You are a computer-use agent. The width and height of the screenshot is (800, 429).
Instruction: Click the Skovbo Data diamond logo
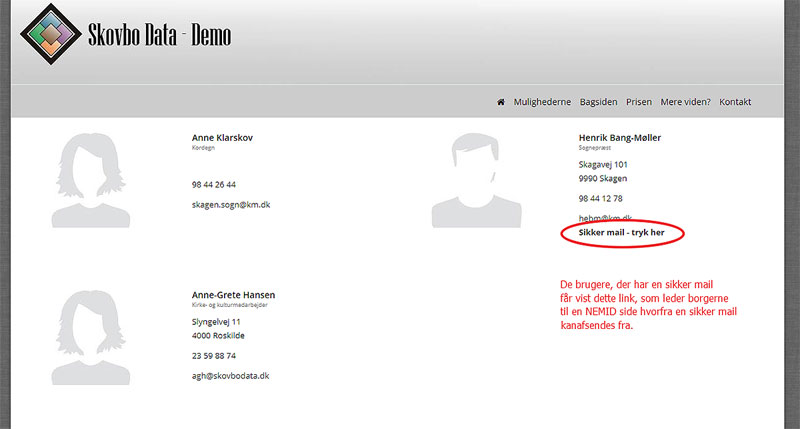point(51,34)
